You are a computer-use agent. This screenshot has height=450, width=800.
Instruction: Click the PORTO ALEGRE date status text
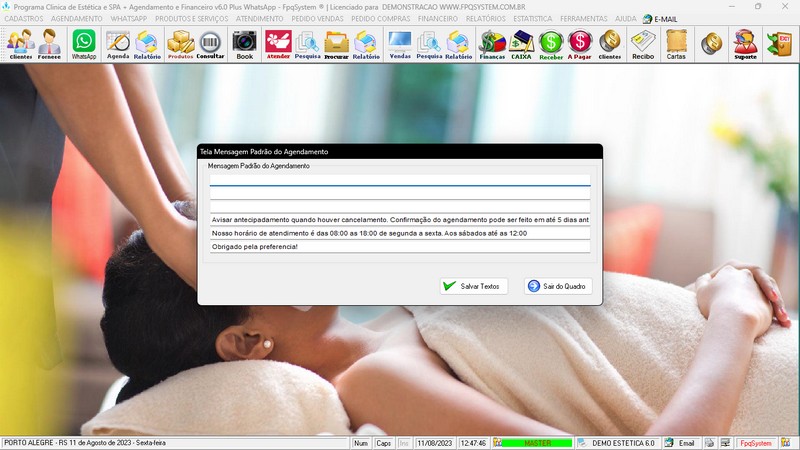click(85, 443)
